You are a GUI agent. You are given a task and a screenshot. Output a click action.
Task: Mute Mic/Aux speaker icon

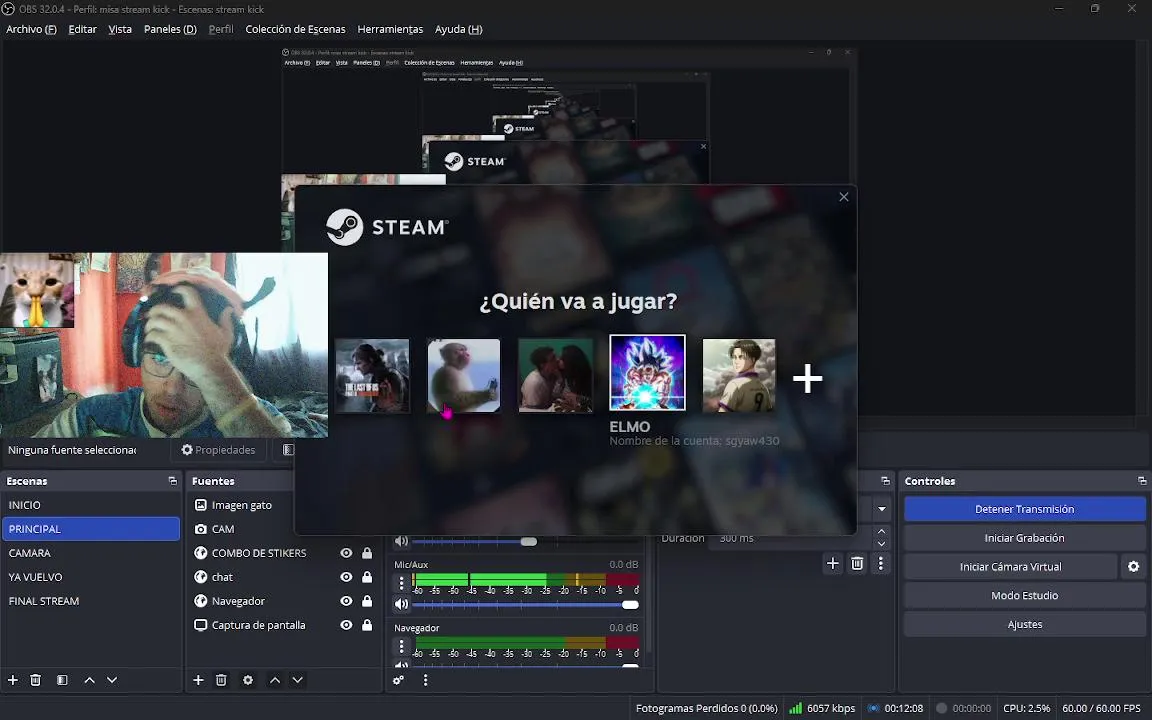pyautogui.click(x=401, y=605)
